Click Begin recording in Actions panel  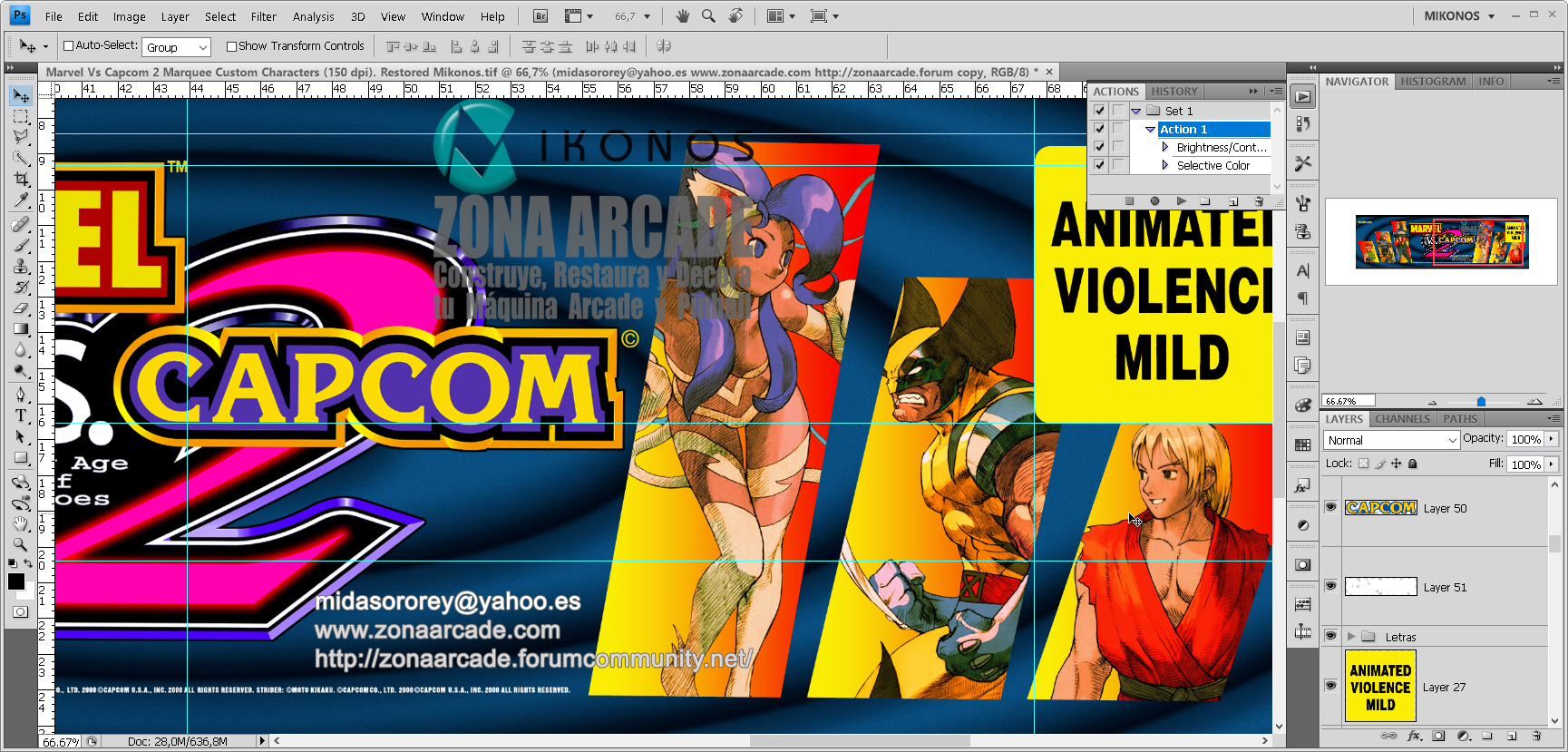click(x=1154, y=201)
